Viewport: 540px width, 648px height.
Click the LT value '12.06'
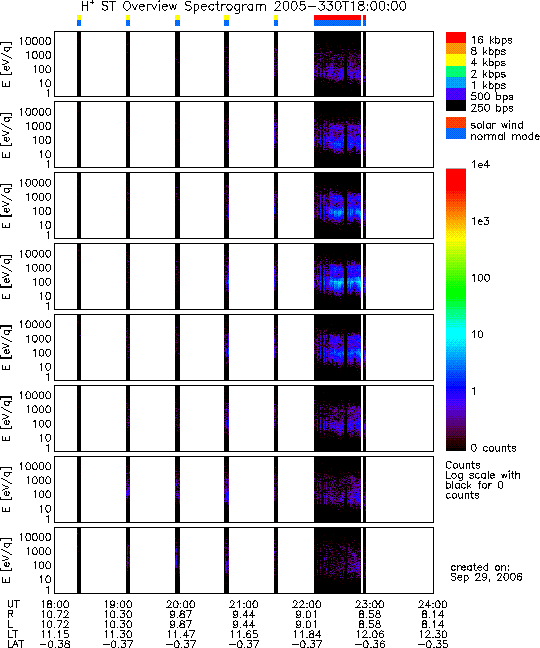(x=370, y=634)
